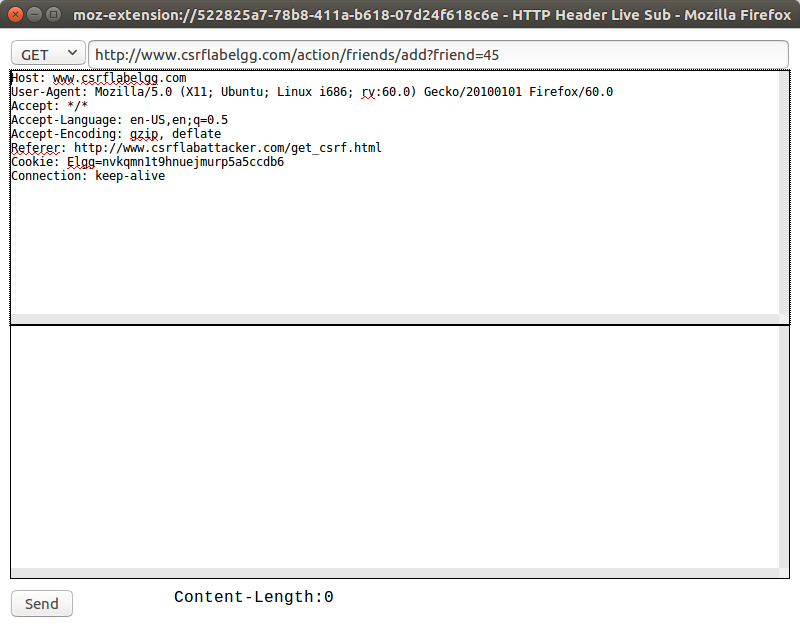Click the Accept: */* header line
The height and width of the screenshot is (628, 800).
(49, 106)
